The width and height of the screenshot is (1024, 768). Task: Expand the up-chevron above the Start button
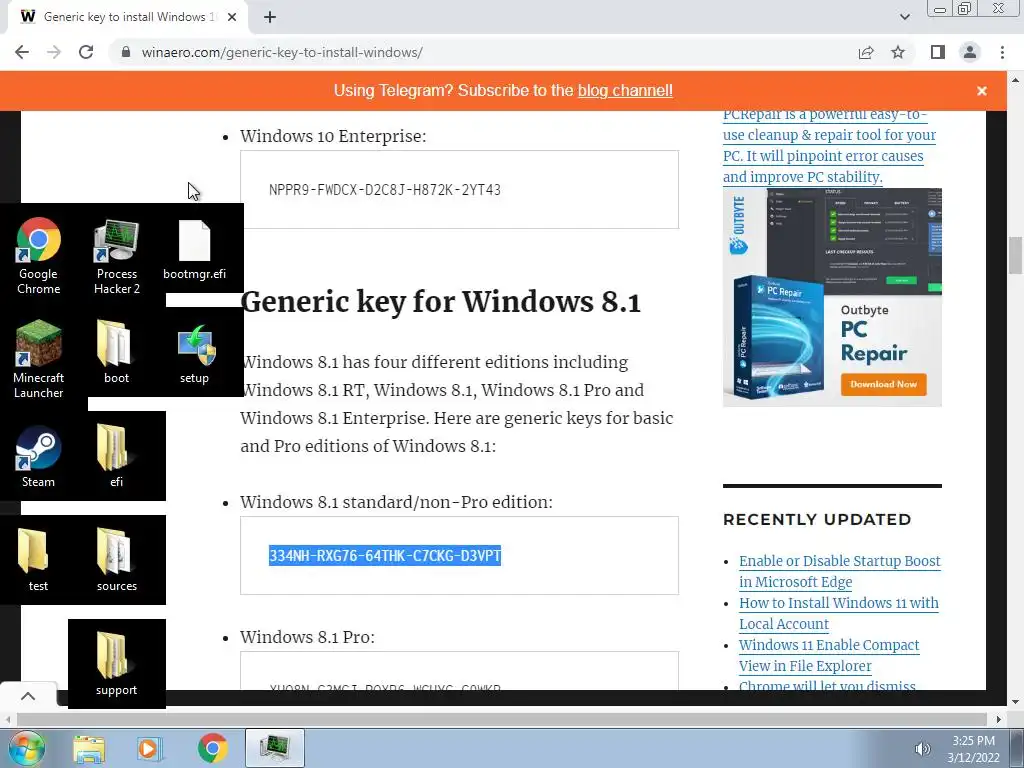(x=28, y=696)
